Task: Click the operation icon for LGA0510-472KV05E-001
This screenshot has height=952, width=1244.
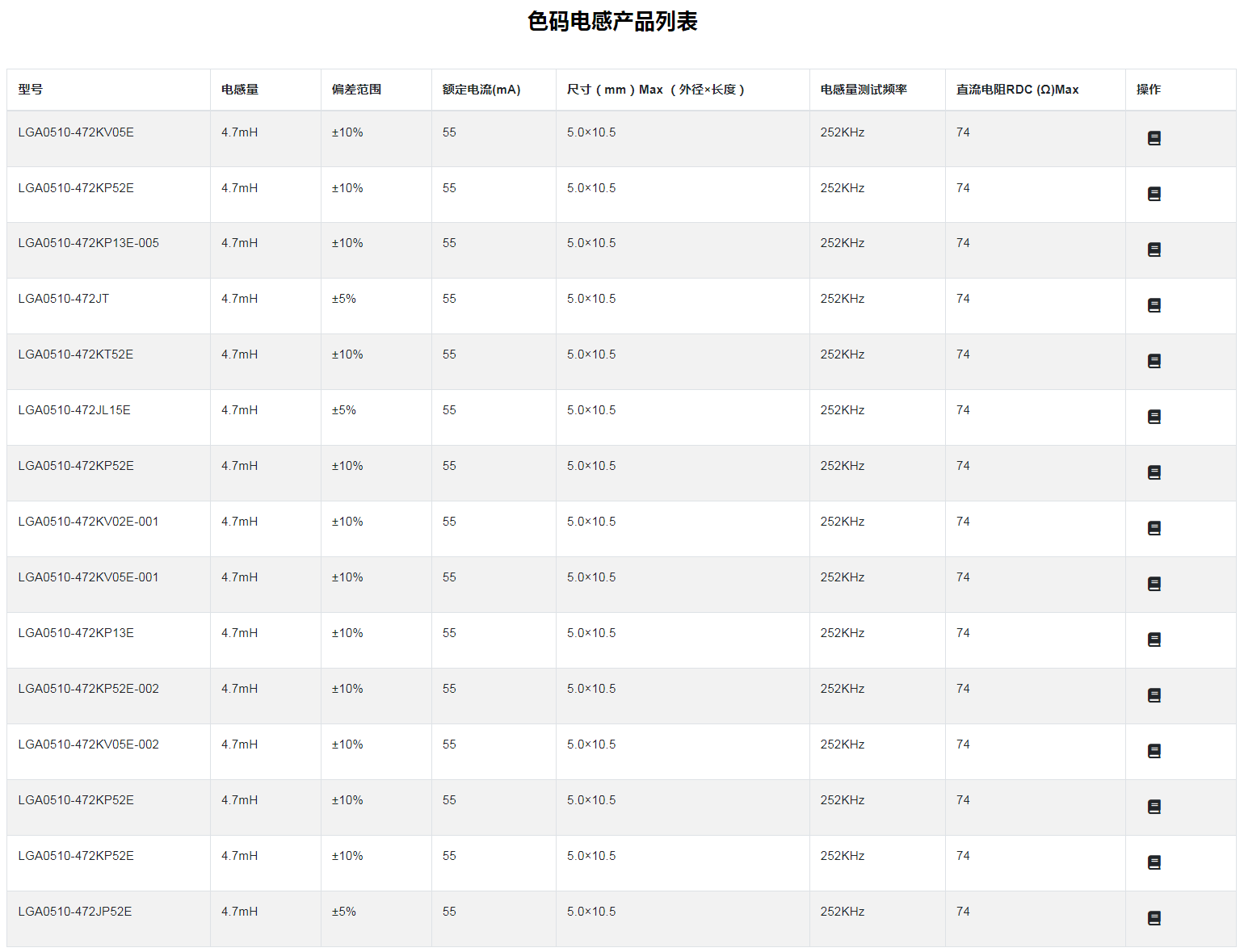Action: click(x=1154, y=584)
